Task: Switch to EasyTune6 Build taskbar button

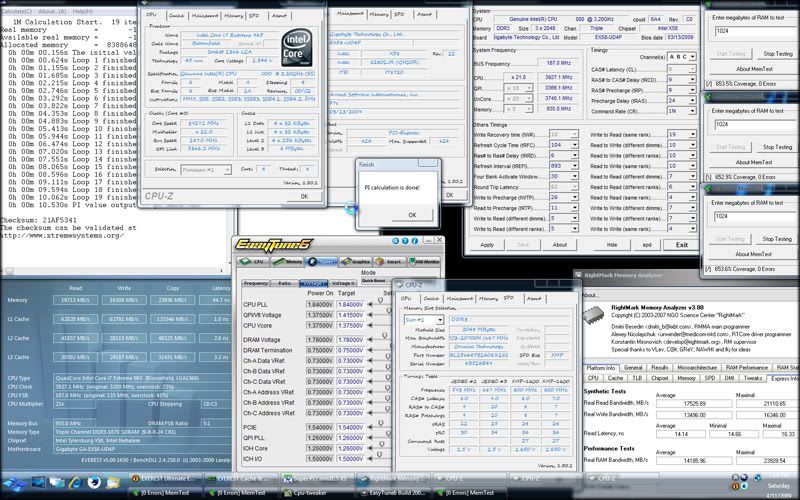Action: pyautogui.click(x=392, y=493)
